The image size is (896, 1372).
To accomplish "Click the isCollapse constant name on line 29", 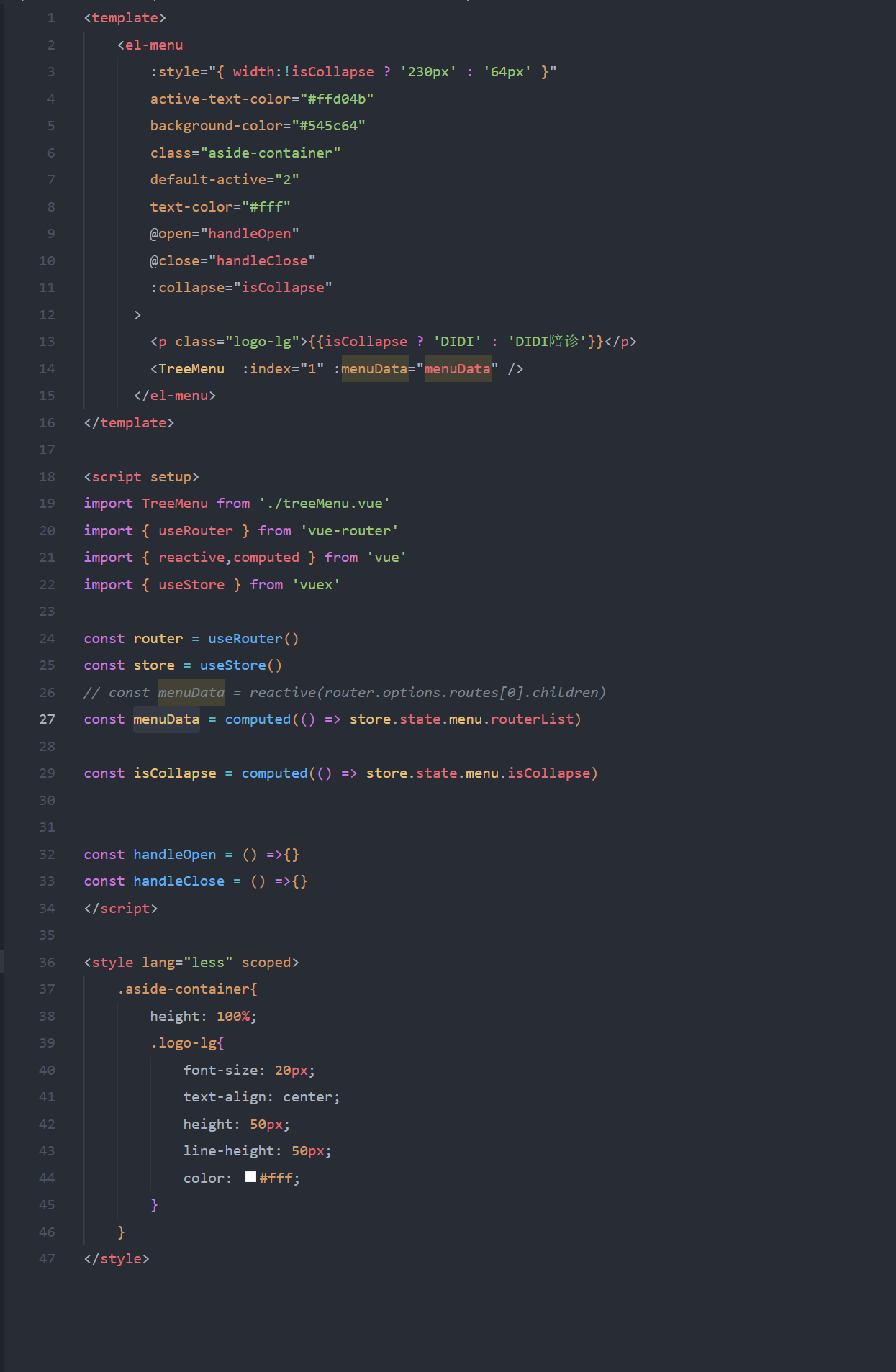I will [x=175, y=773].
